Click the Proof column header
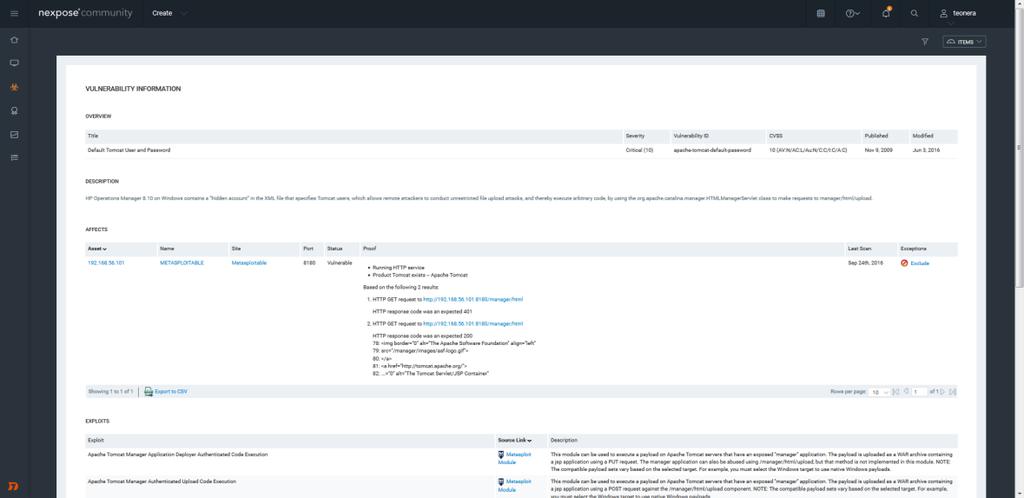This screenshot has width=1024, height=498. pyautogui.click(x=370, y=249)
